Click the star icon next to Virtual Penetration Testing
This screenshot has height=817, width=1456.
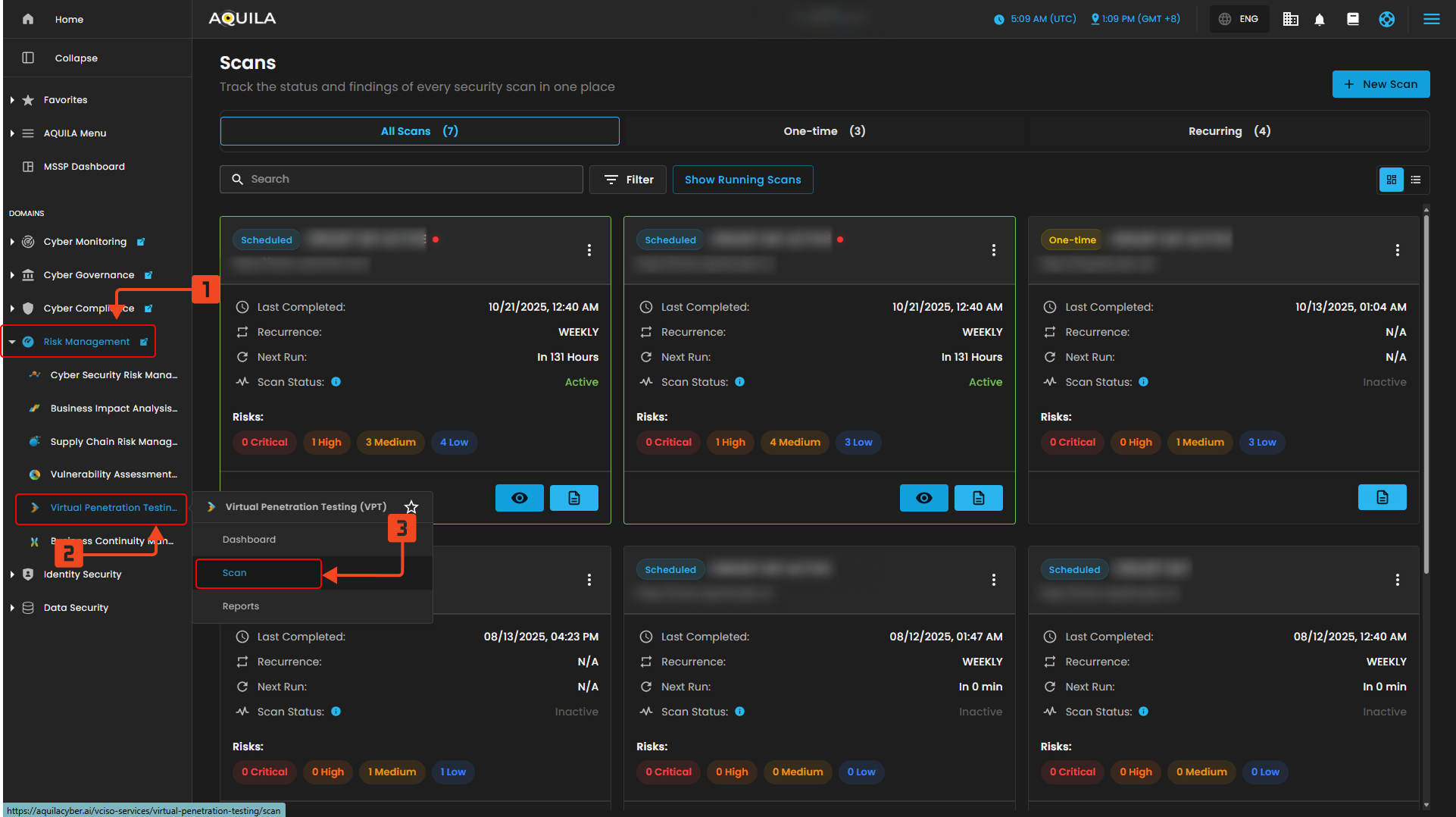[x=411, y=507]
